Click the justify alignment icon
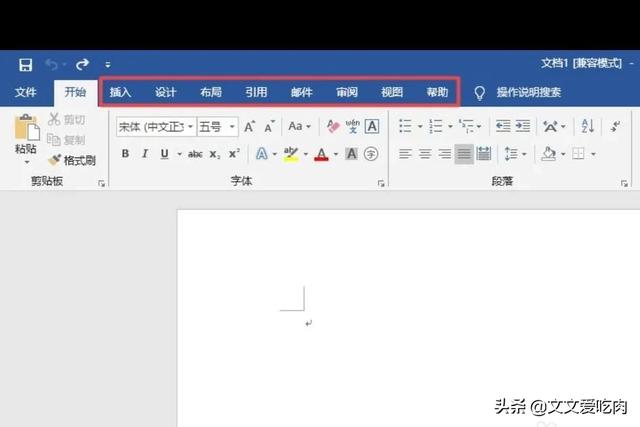The image size is (640, 427). pyautogui.click(x=464, y=154)
